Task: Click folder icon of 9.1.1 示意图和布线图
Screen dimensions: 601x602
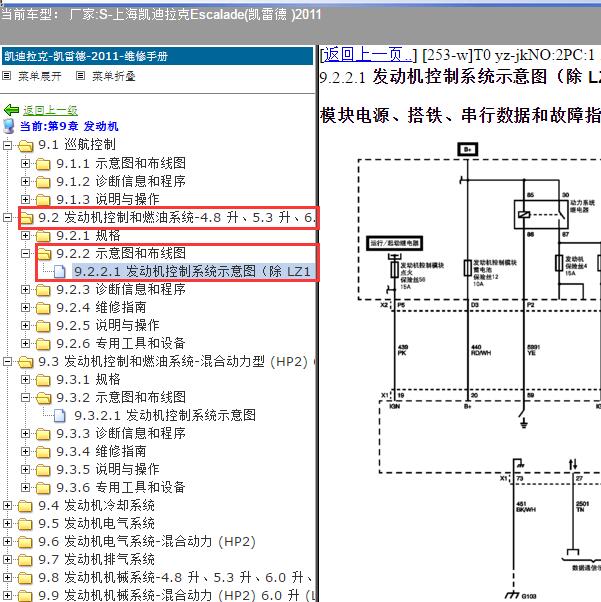Action: coord(43,164)
